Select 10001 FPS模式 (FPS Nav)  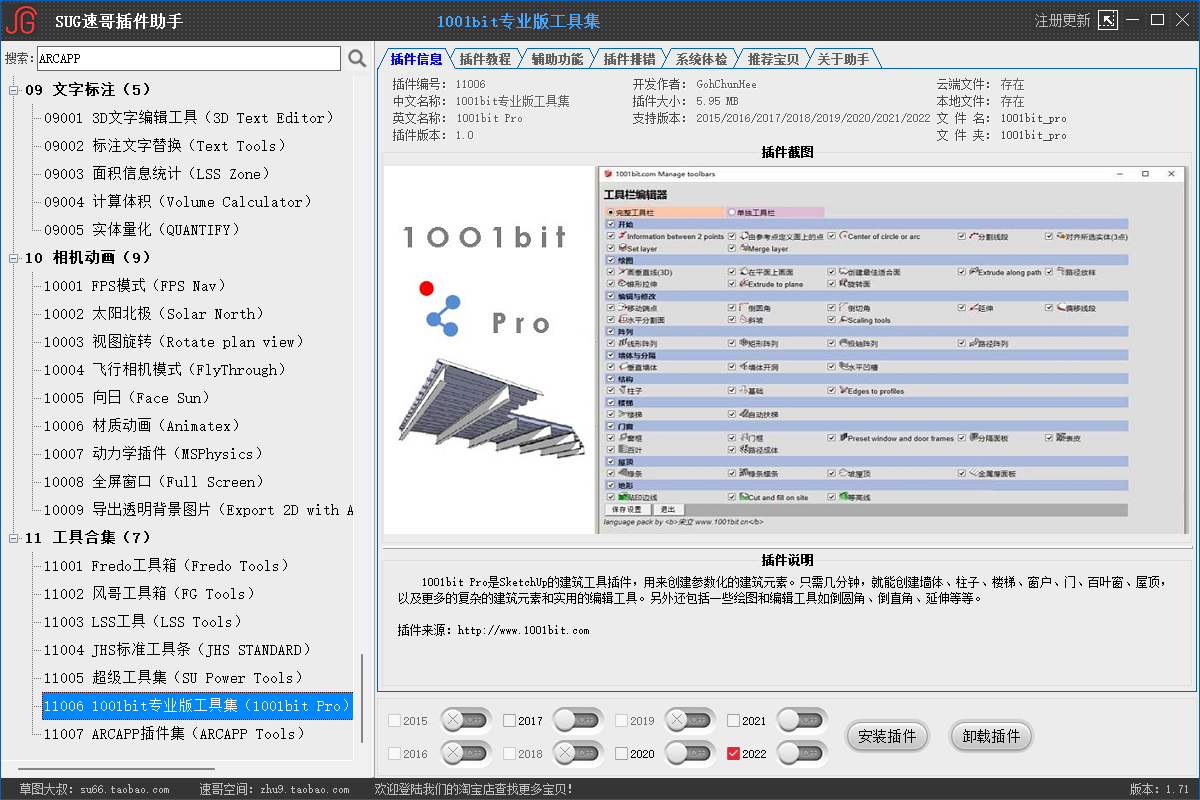(x=136, y=286)
